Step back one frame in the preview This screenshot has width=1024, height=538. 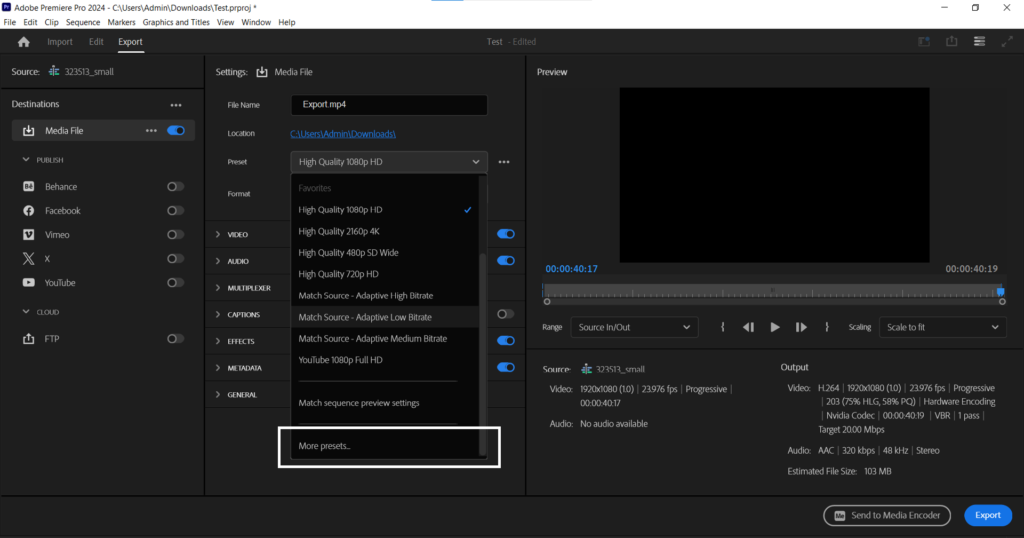coord(748,327)
